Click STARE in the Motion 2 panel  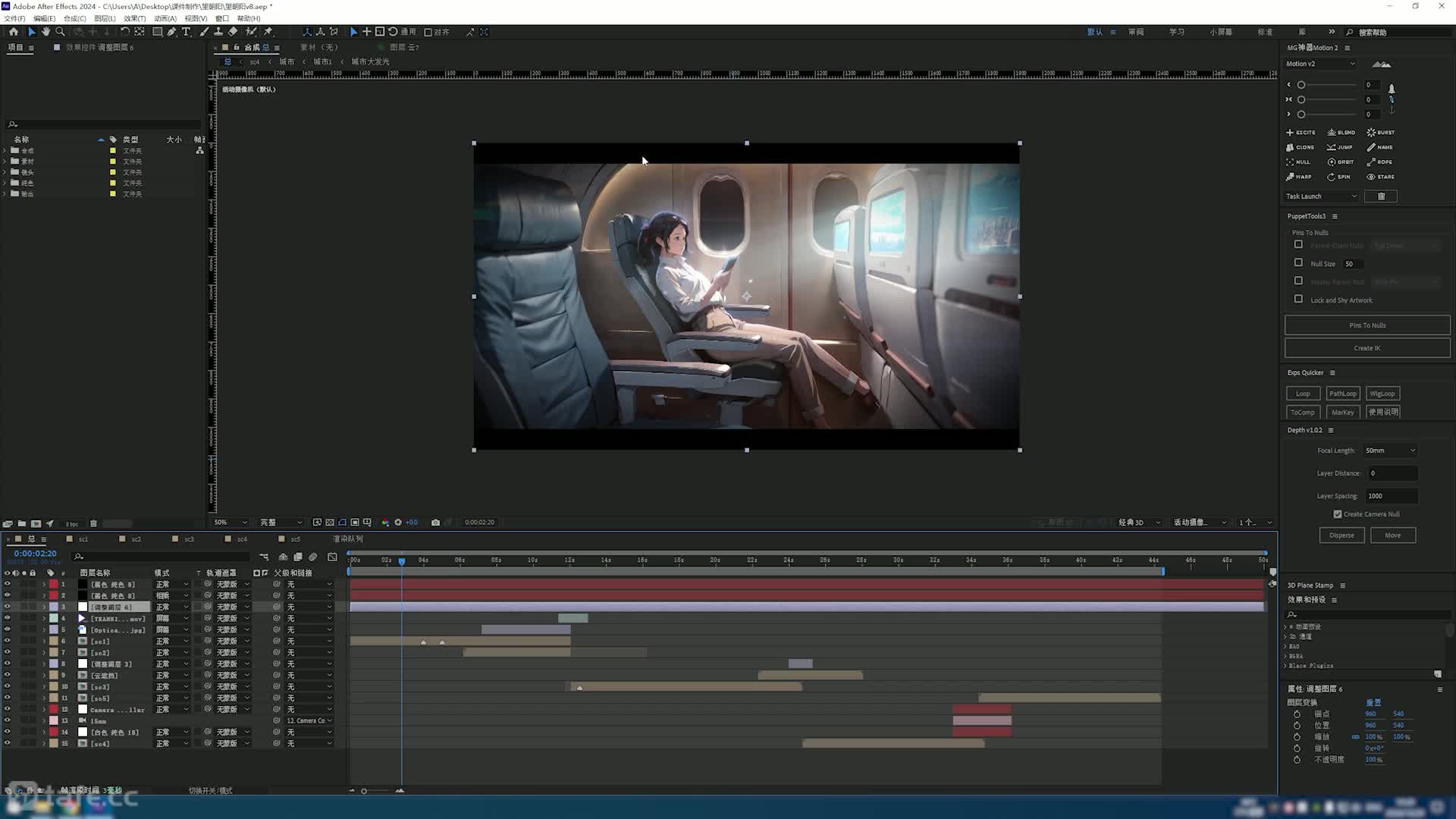[x=1380, y=177]
